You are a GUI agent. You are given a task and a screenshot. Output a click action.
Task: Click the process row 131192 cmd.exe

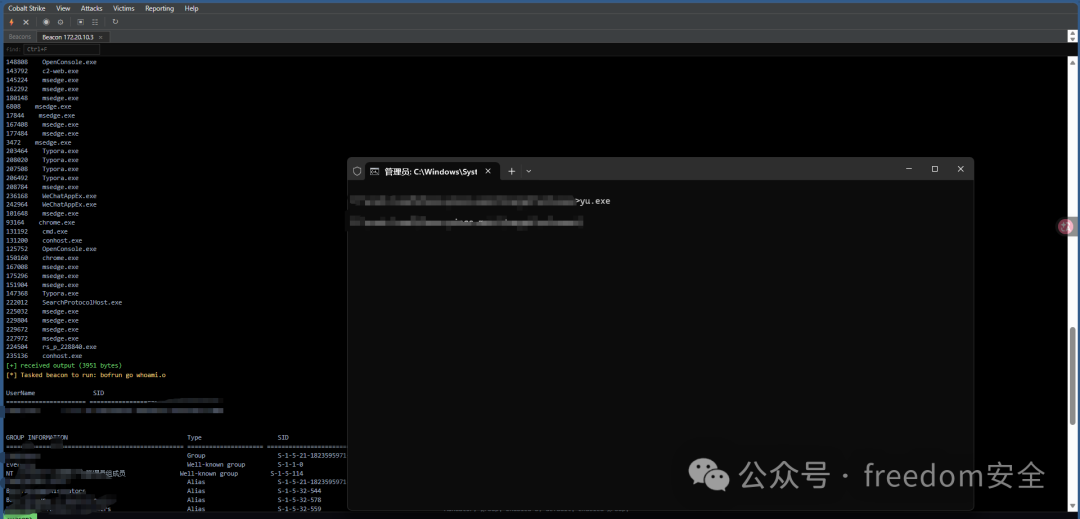tap(37, 231)
